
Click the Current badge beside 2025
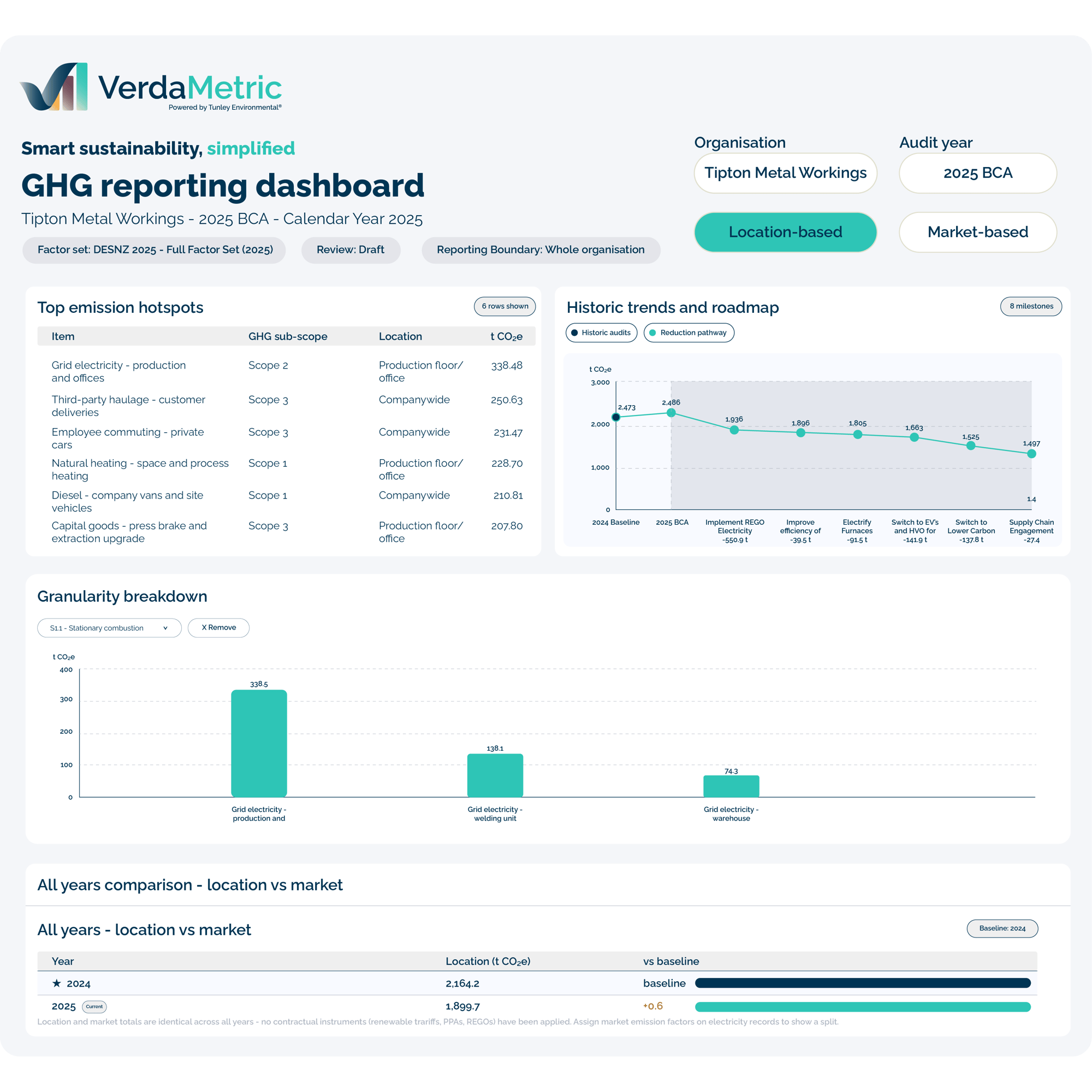point(94,1006)
